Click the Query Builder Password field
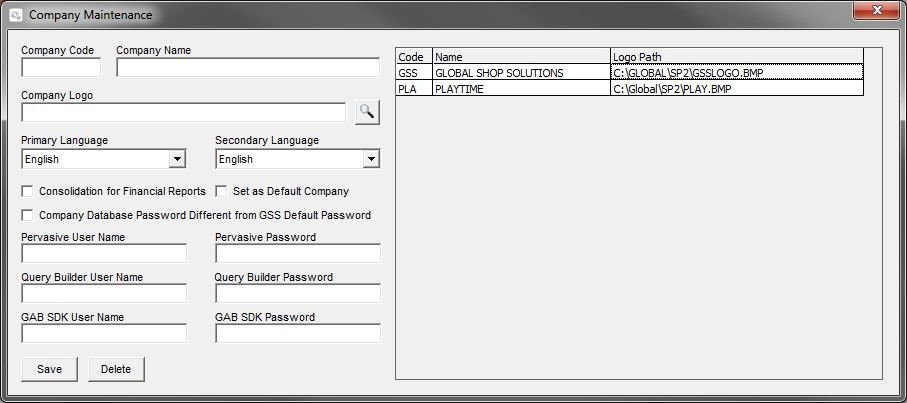This screenshot has width=907, height=403. tap(298, 293)
